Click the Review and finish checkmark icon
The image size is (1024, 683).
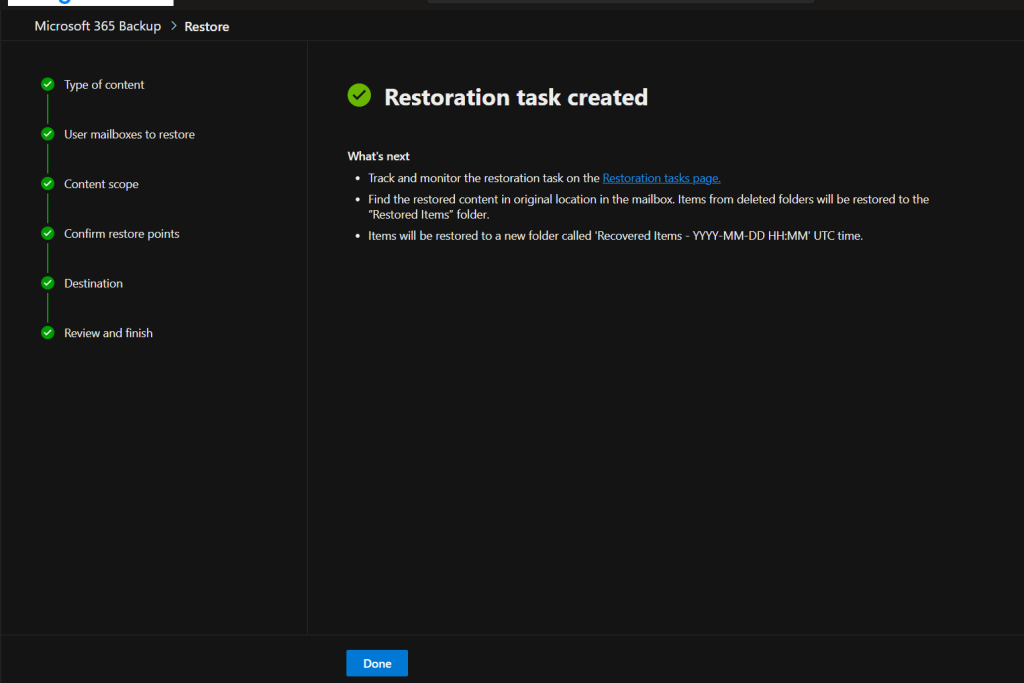47,333
